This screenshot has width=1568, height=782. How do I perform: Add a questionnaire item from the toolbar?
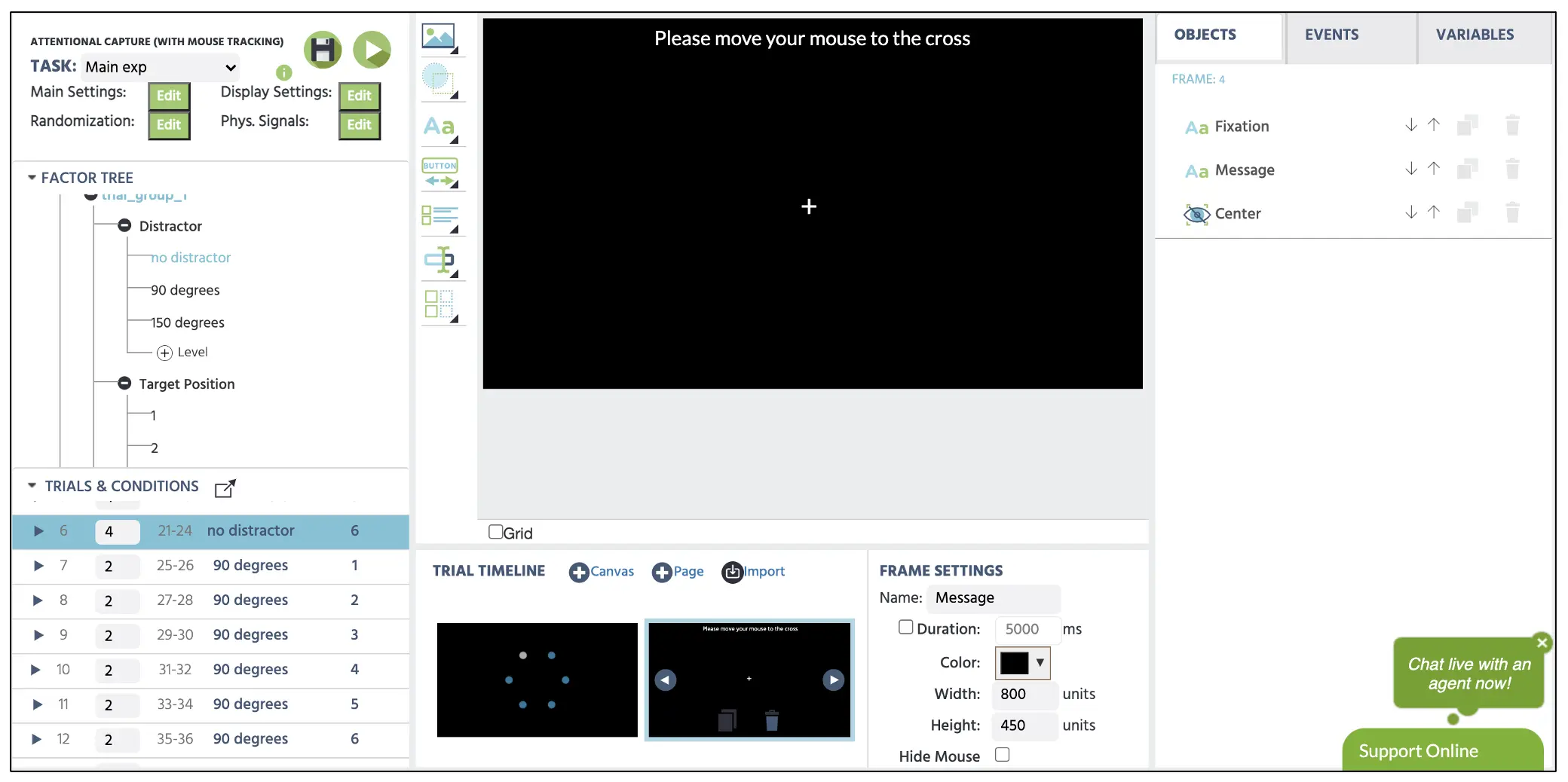(440, 218)
